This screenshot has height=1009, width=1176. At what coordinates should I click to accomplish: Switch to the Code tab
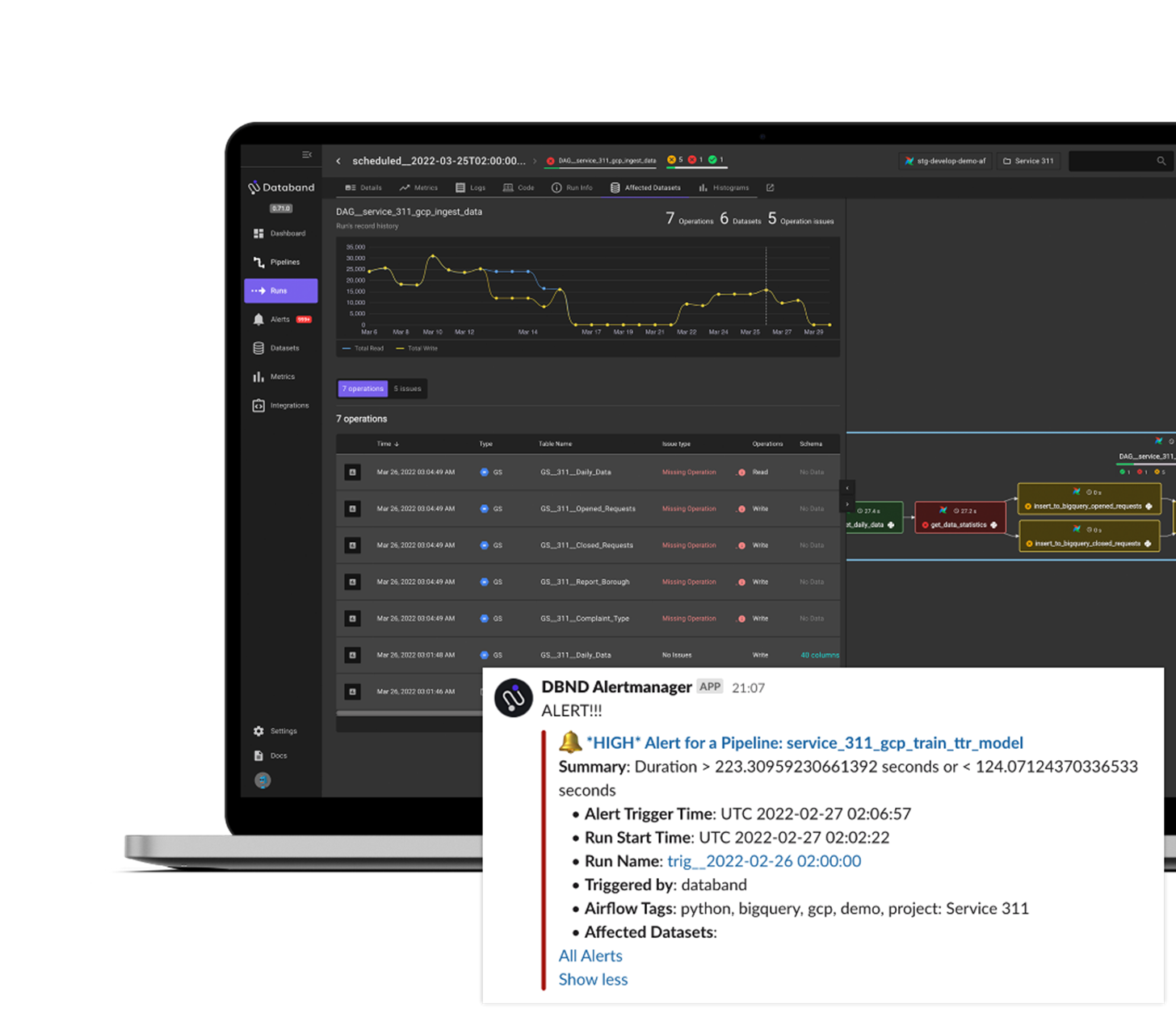519,187
